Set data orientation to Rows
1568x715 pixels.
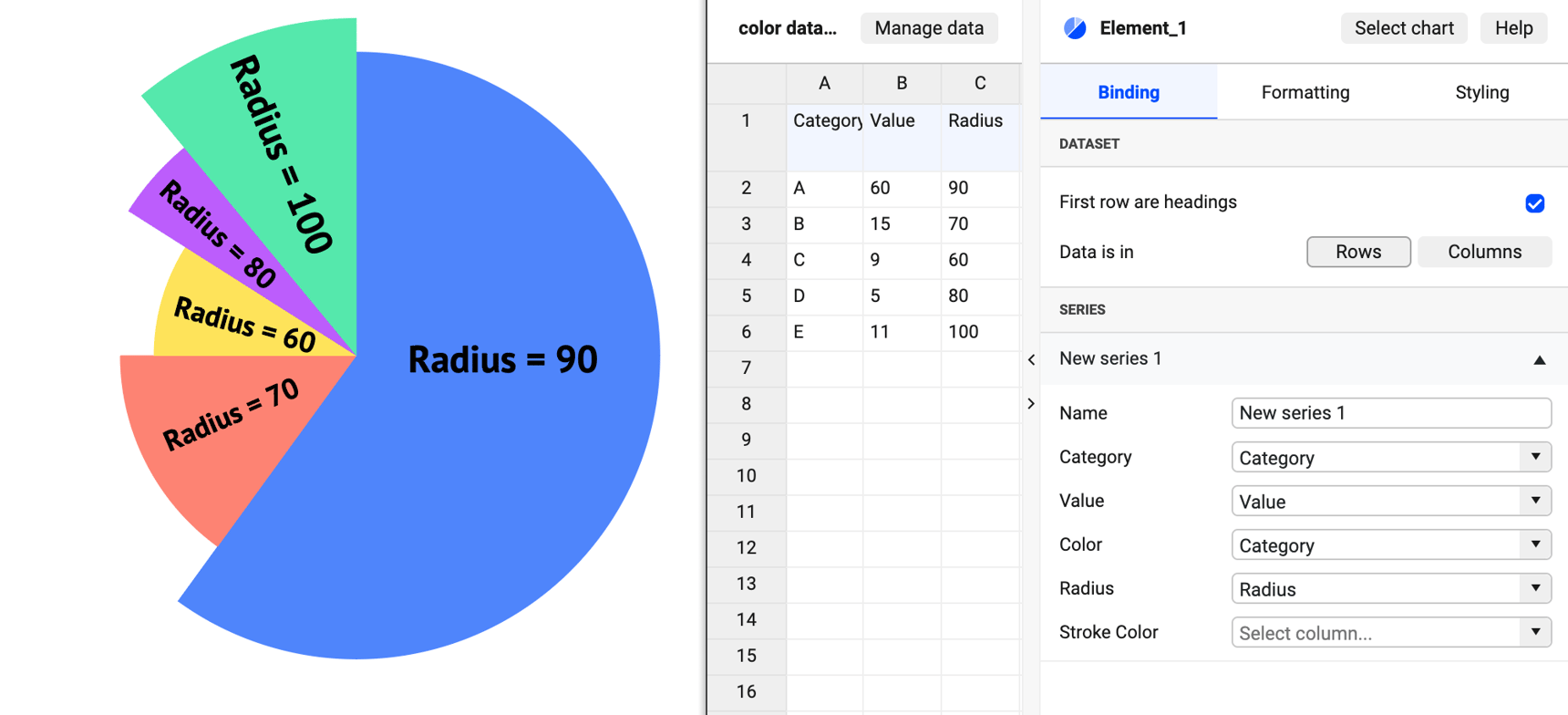point(1358,252)
